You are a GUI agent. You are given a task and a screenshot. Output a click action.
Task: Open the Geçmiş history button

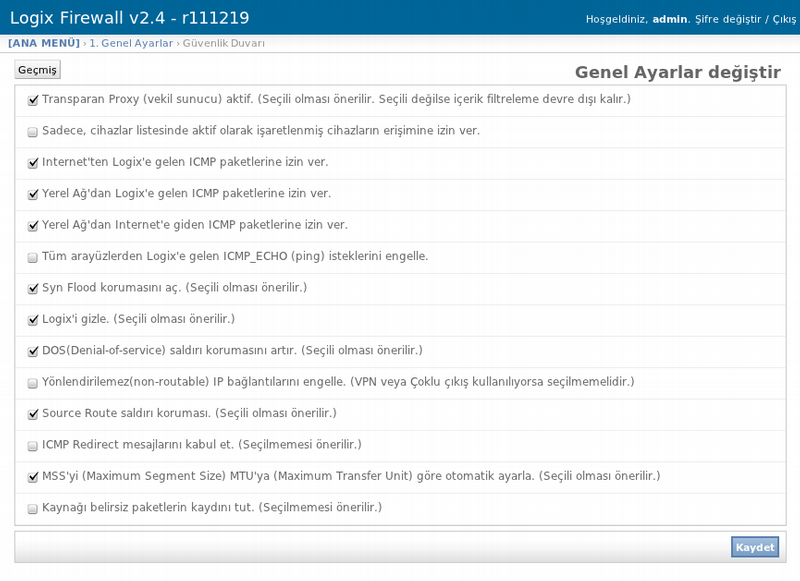37,70
